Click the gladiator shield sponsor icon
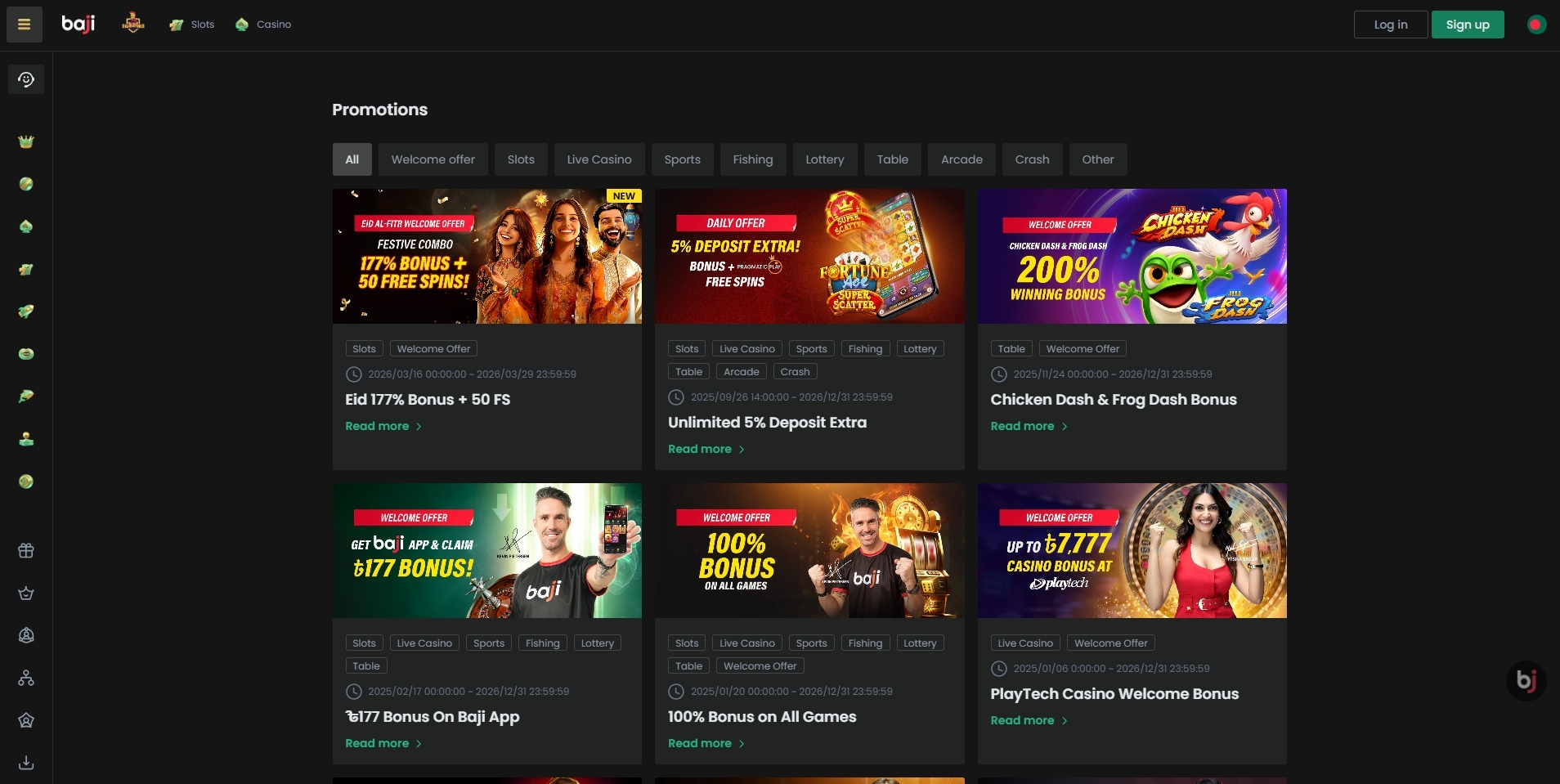Image resolution: width=1560 pixels, height=784 pixels. (133, 24)
